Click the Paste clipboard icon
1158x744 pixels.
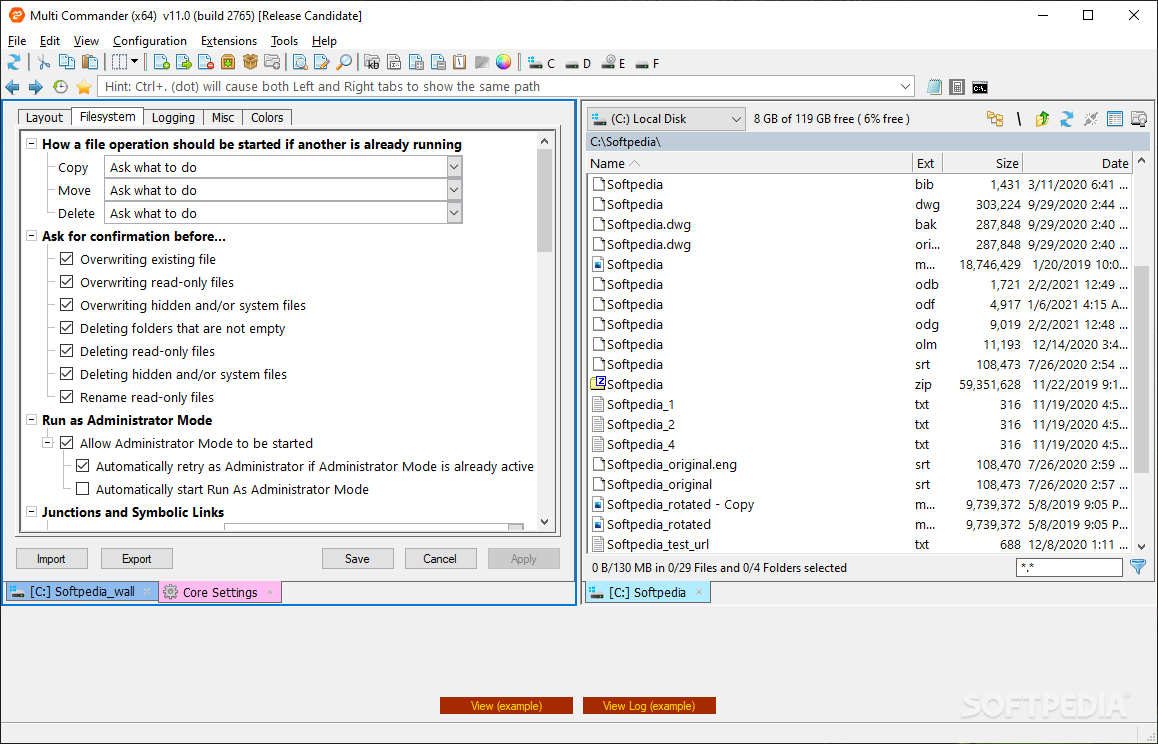click(89, 63)
